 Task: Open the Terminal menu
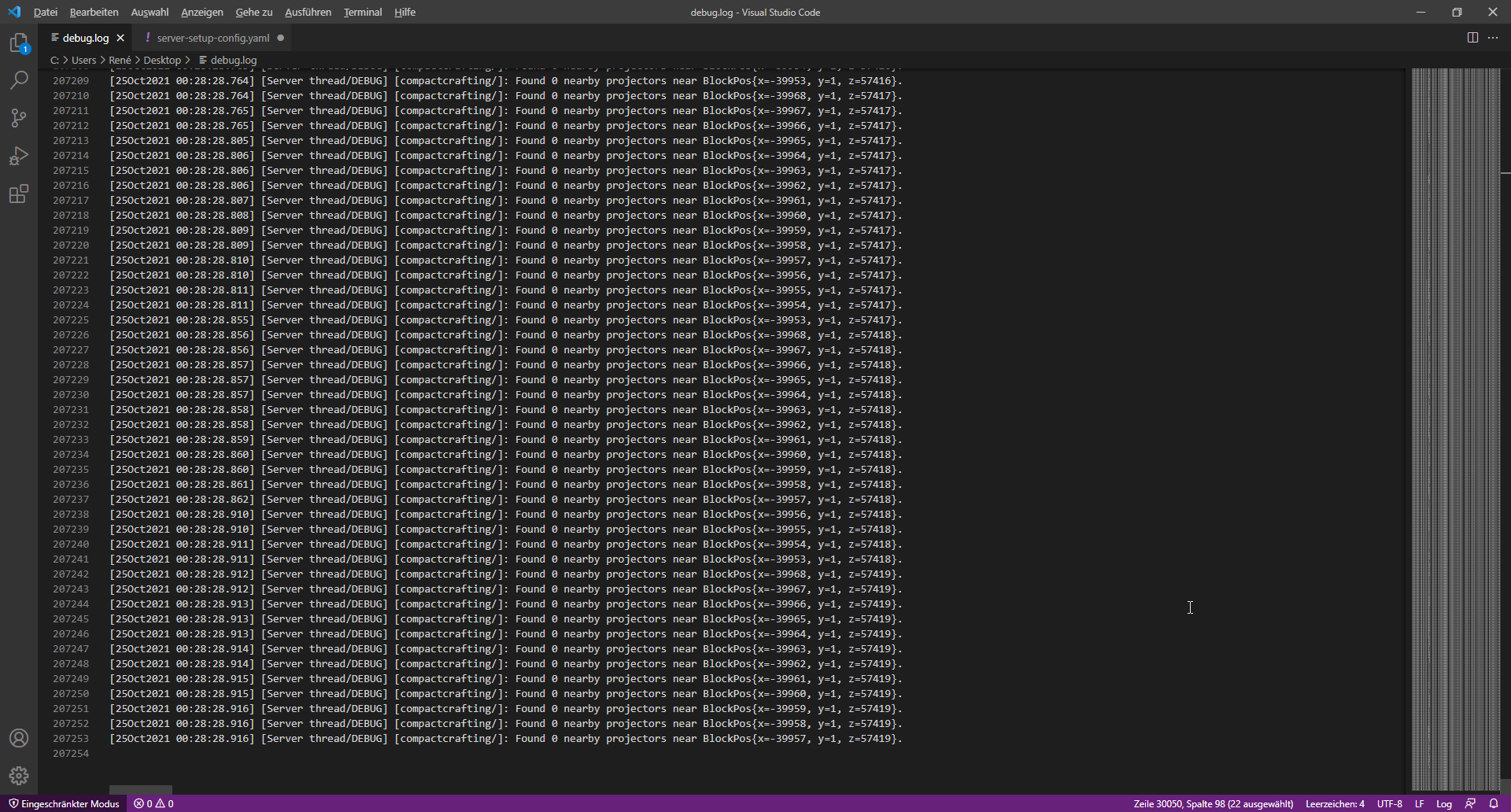(362, 12)
